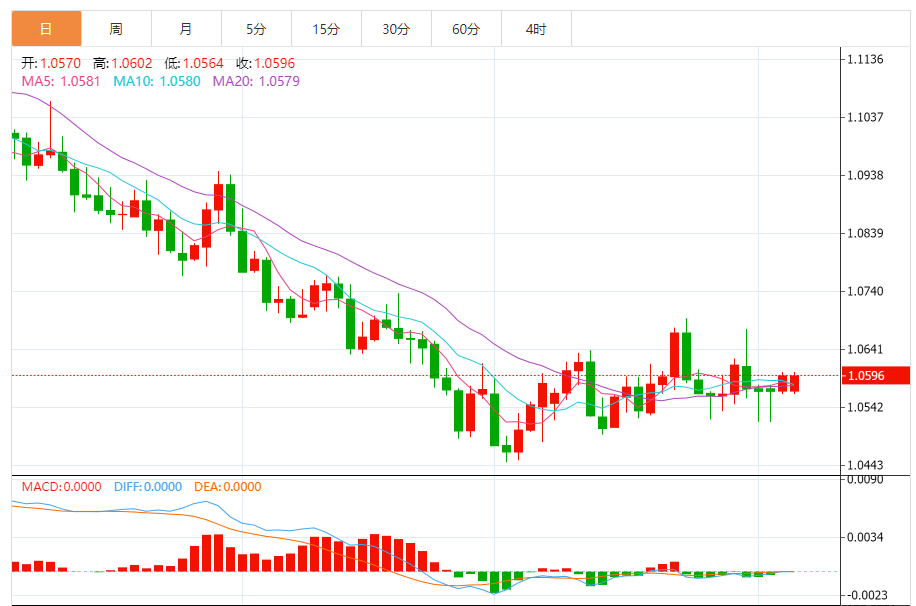Click the high price 高:1.0602

tap(123, 63)
